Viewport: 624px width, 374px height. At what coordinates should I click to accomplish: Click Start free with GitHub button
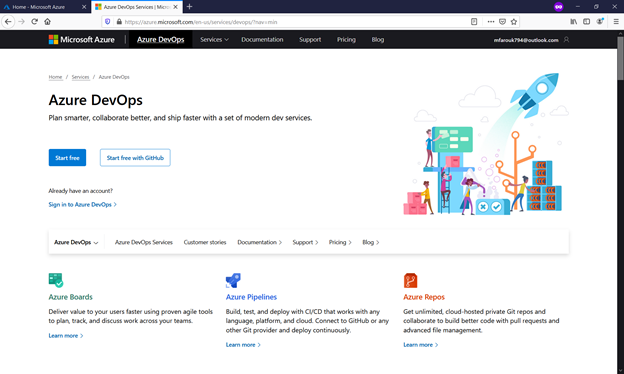click(x=135, y=158)
